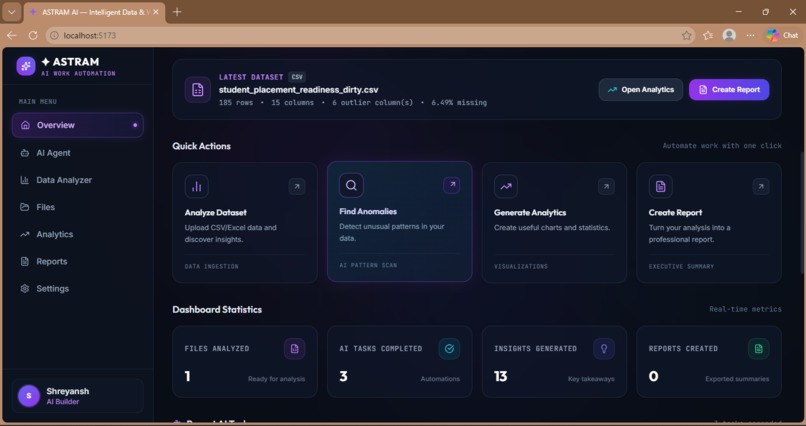Open the Find Anomalies arrow icon
806x426 pixels.
451,185
